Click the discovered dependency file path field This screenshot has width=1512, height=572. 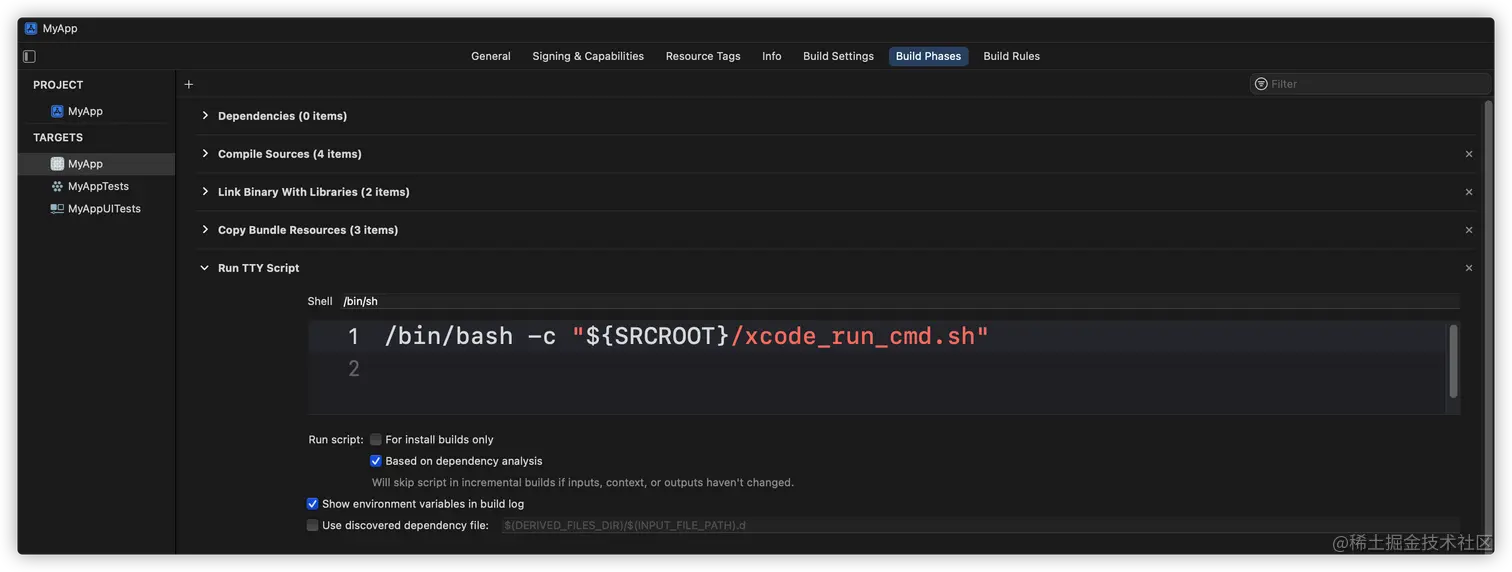point(979,525)
